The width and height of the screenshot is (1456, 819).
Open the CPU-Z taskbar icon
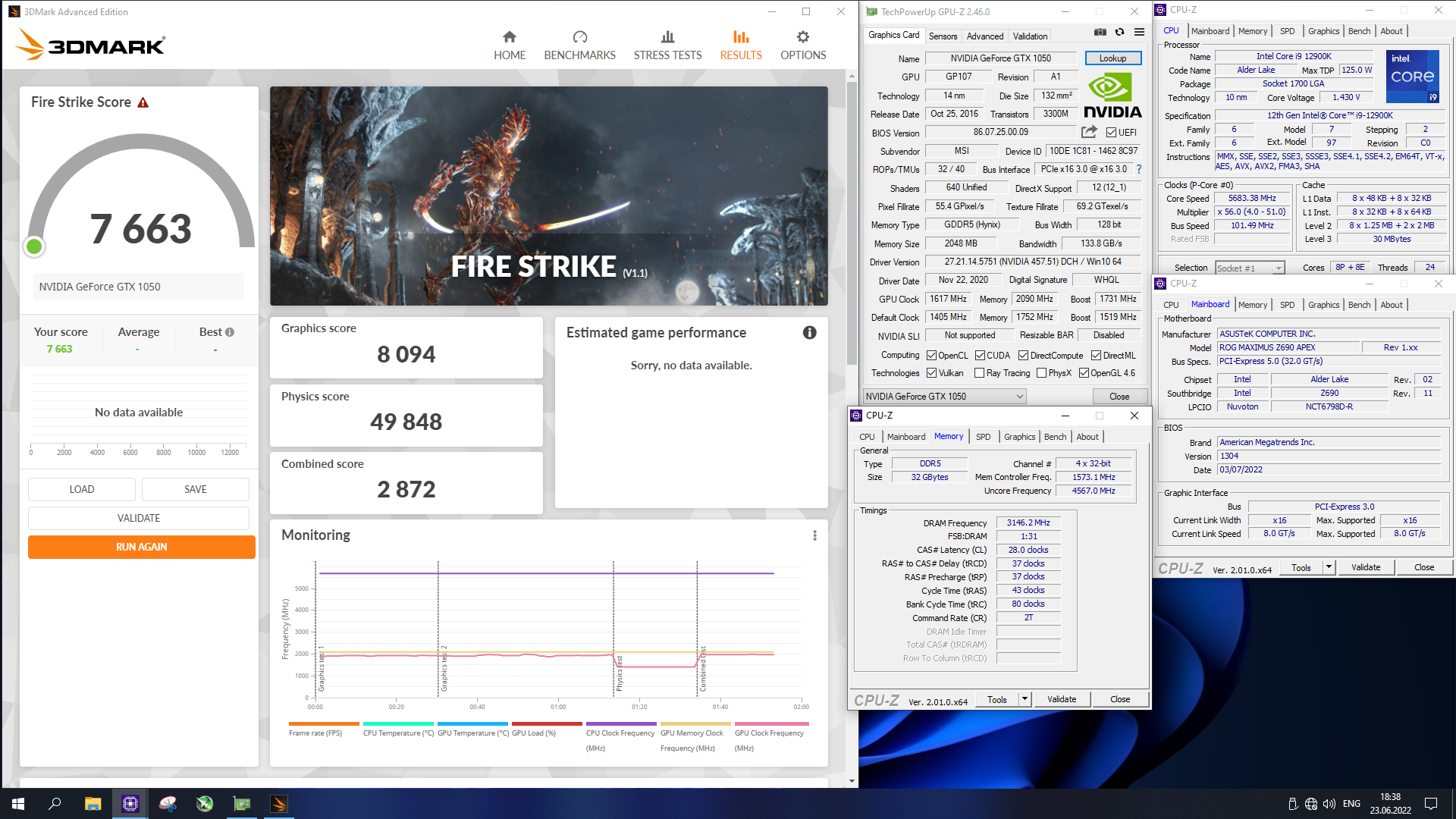[x=130, y=804]
